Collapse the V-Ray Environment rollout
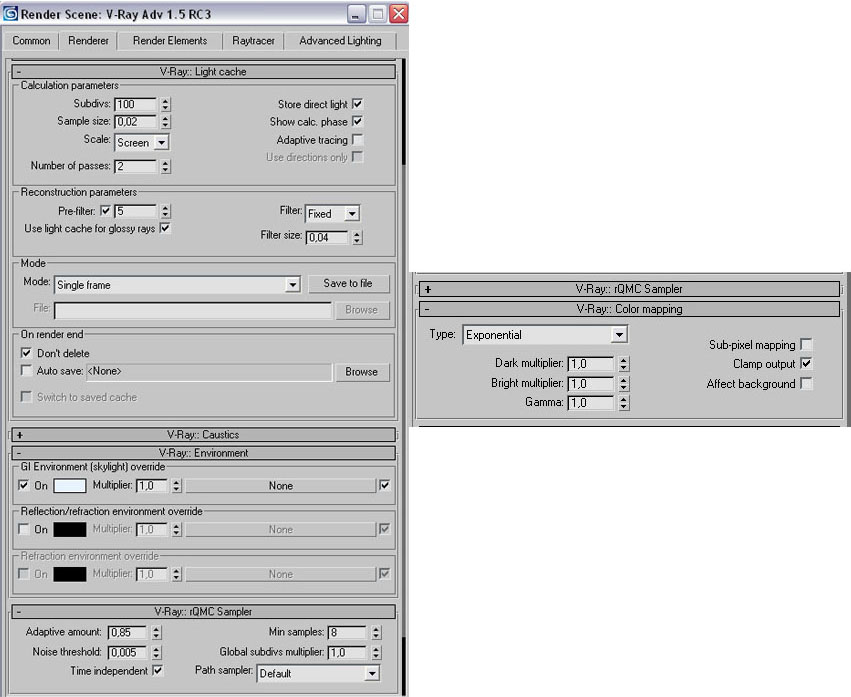This screenshot has width=851, height=697. [x=204, y=453]
